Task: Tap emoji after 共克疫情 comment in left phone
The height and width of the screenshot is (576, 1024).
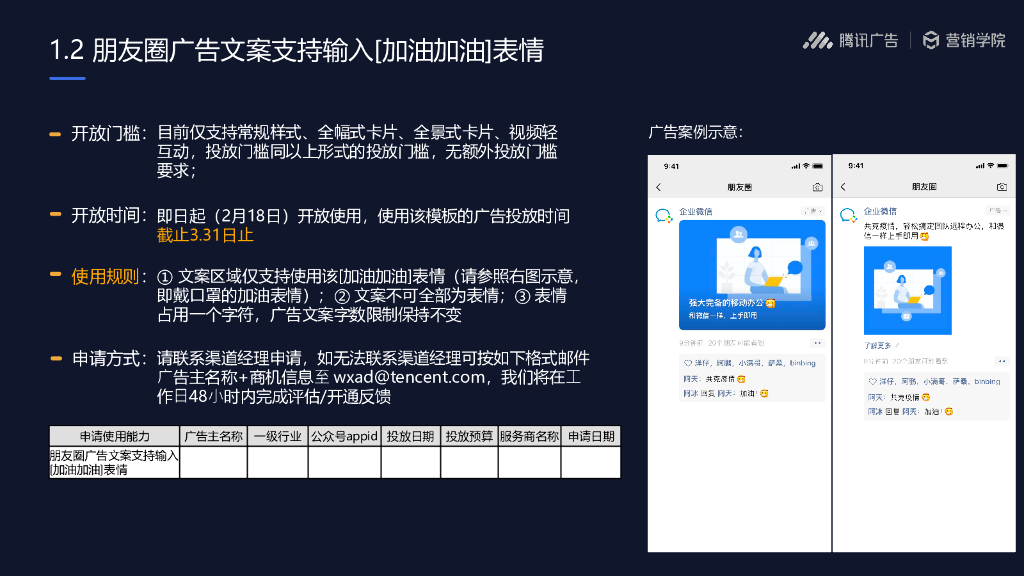Action: [x=741, y=379]
